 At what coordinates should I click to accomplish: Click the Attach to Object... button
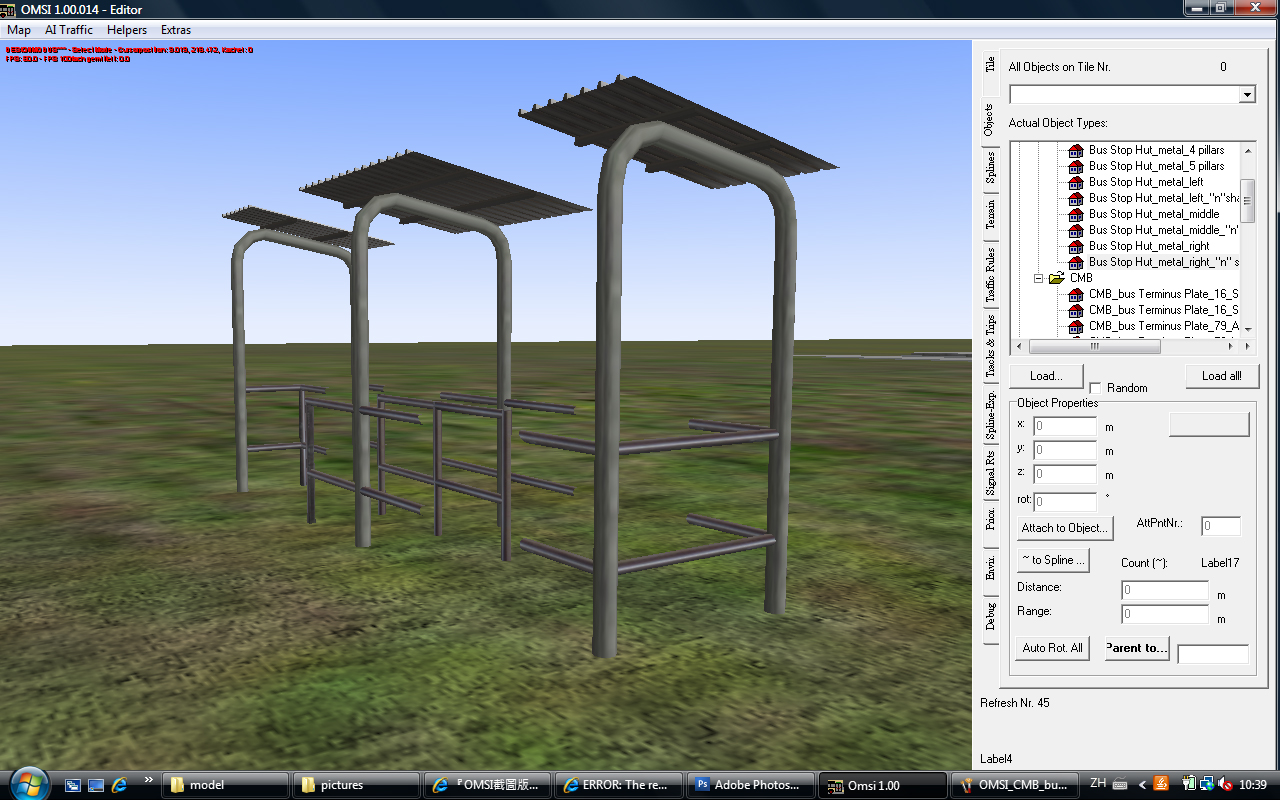(x=1064, y=528)
